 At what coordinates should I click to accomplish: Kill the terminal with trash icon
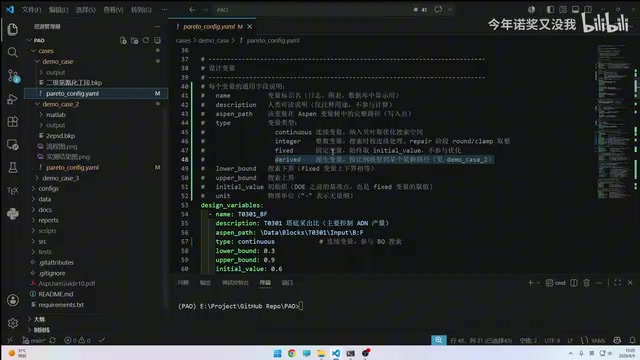[587, 282]
